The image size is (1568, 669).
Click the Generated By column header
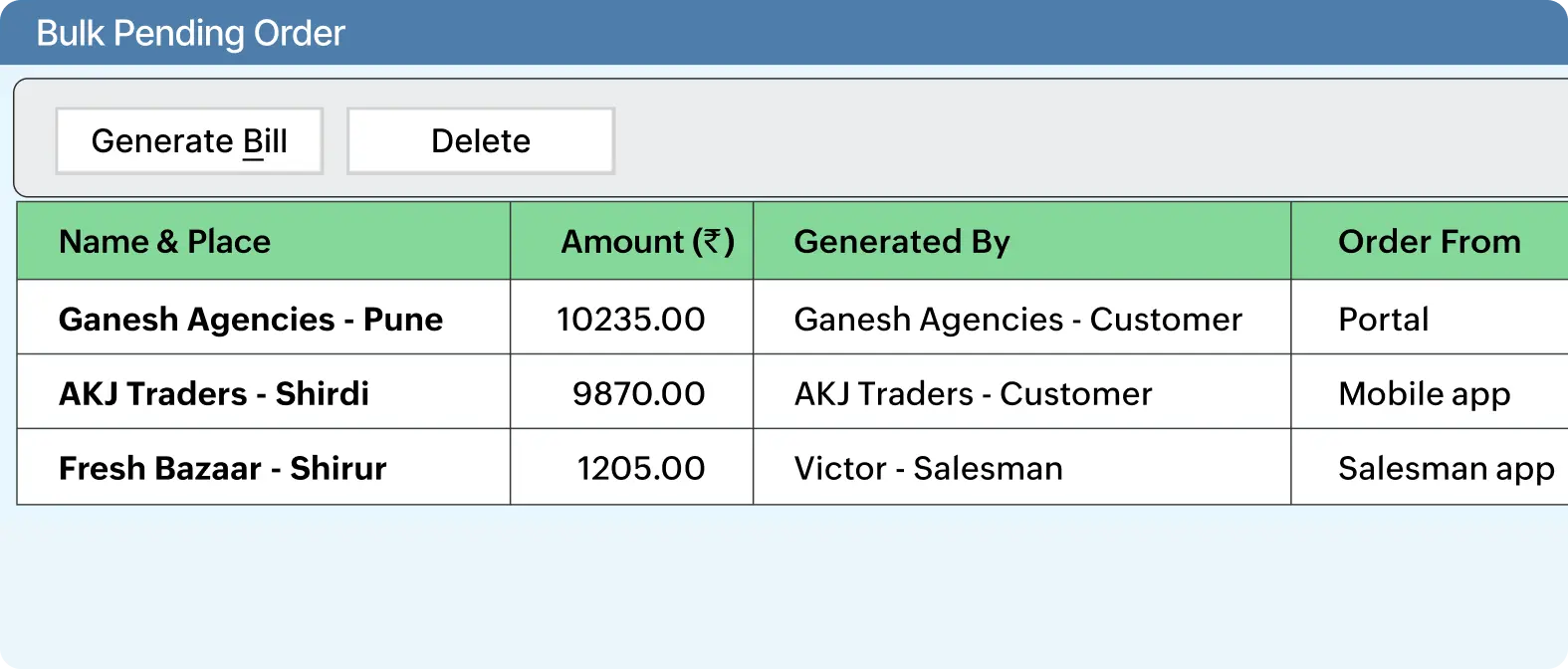902,241
